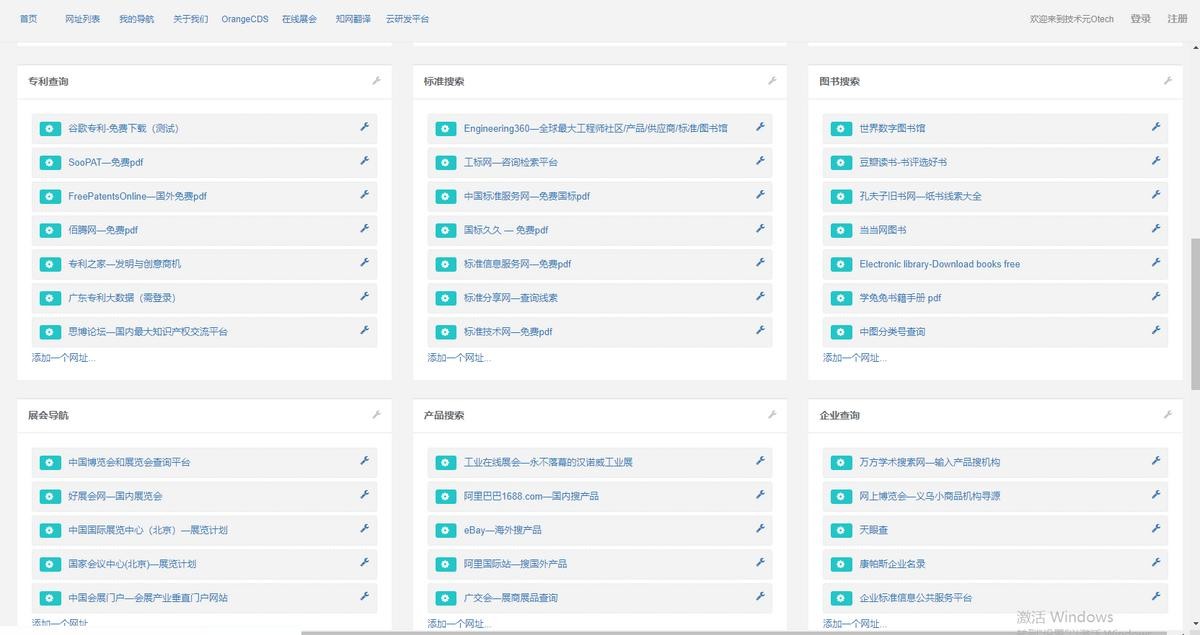The image size is (1200, 635).
Task: Click wrench icon in 企业查询 panel header
Action: [x=1167, y=415]
